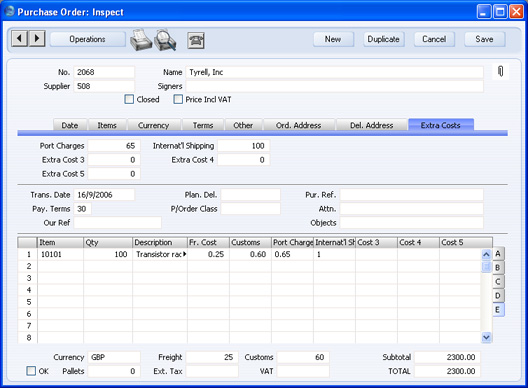Screen dimensions: 528x388
Task: Open attachments via paperclip icon
Action: click(x=500, y=71)
